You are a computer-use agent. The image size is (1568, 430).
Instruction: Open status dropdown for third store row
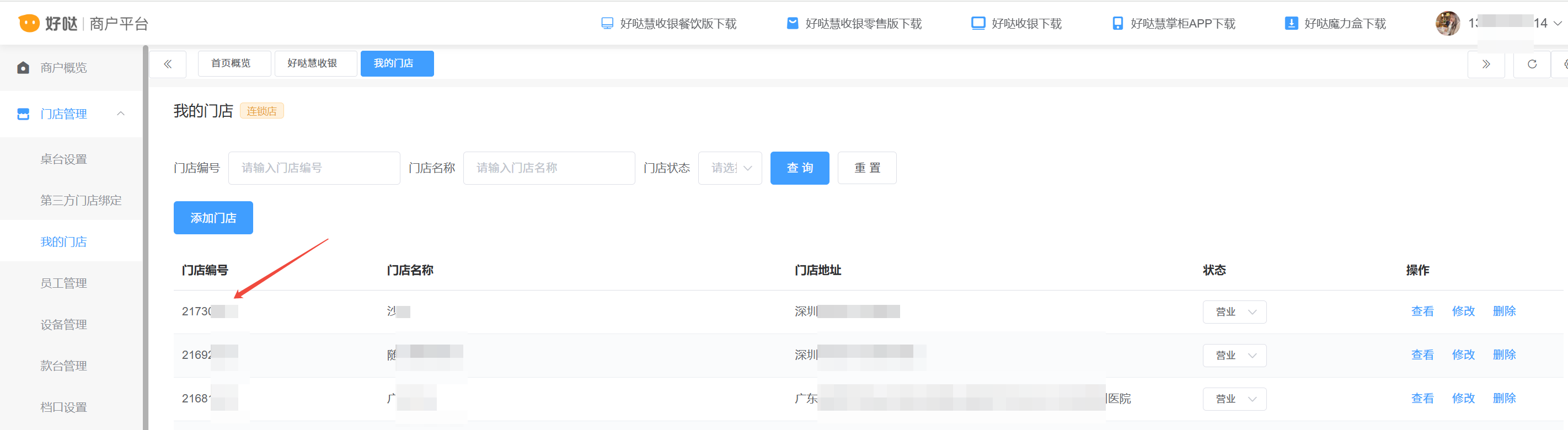tap(1234, 399)
